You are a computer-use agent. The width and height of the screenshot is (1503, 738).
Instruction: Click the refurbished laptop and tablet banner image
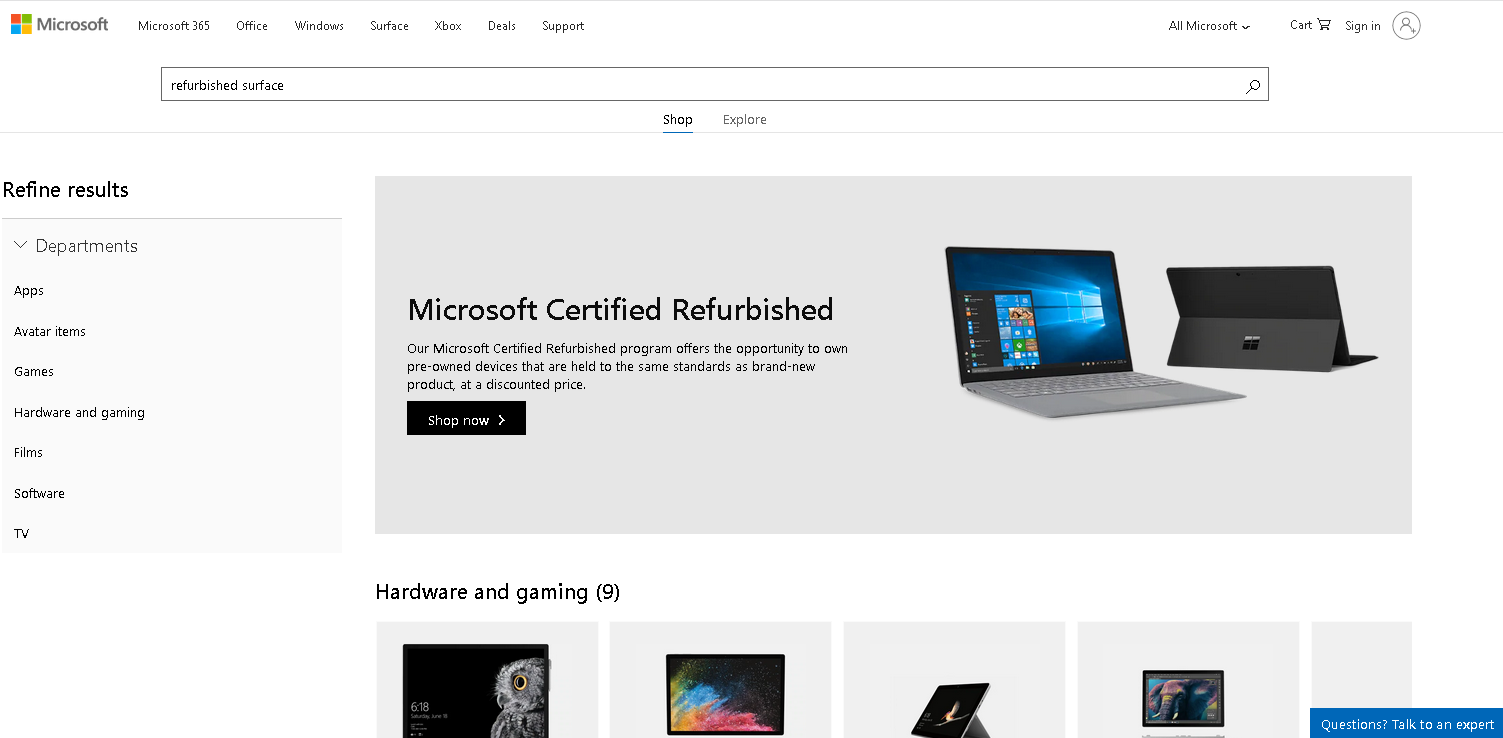(x=1160, y=331)
